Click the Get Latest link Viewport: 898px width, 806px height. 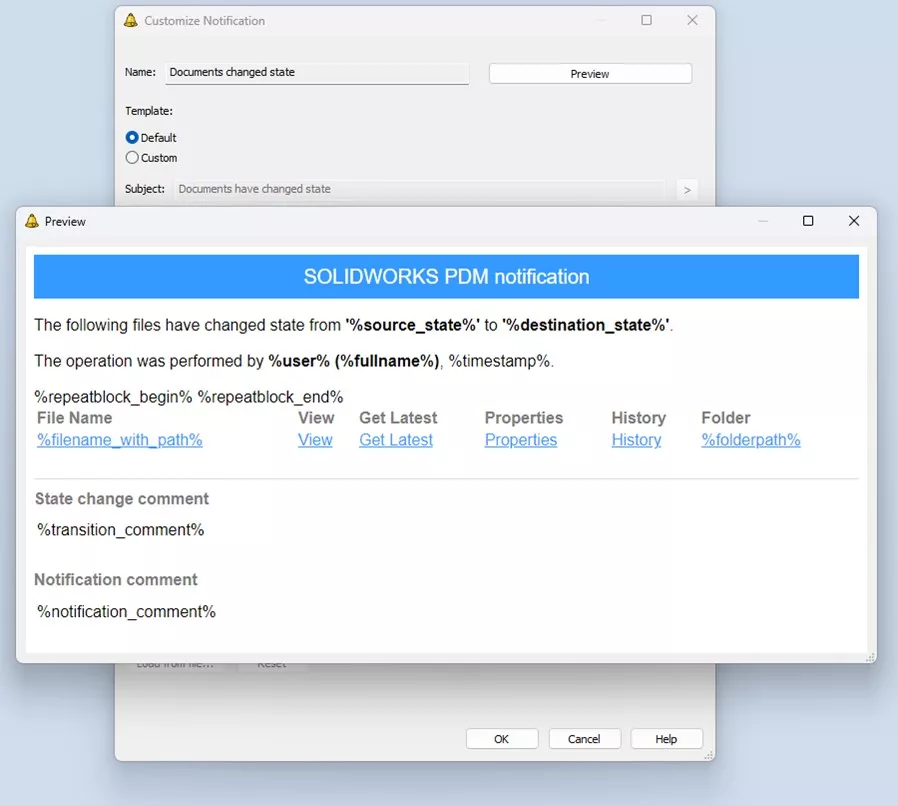(x=395, y=440)
